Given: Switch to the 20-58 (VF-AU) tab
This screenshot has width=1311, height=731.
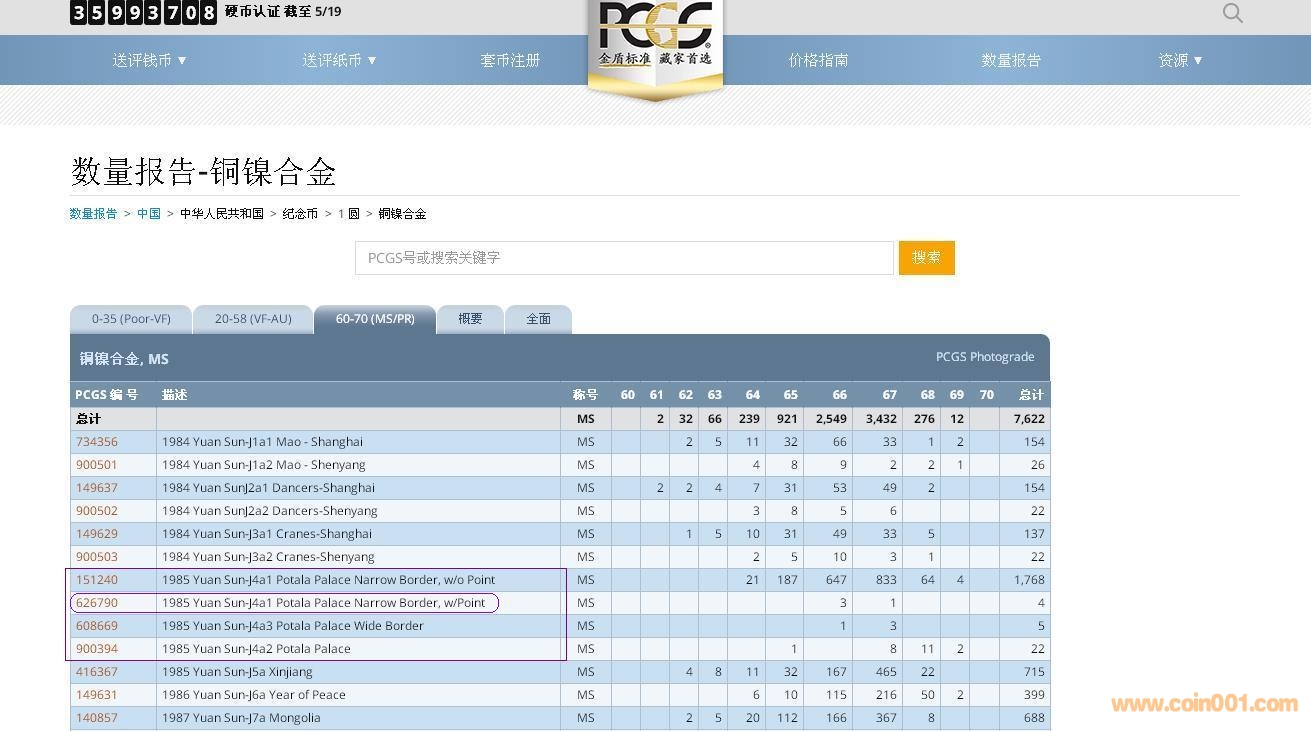Looking at the screenshot, I should (253, 319).
